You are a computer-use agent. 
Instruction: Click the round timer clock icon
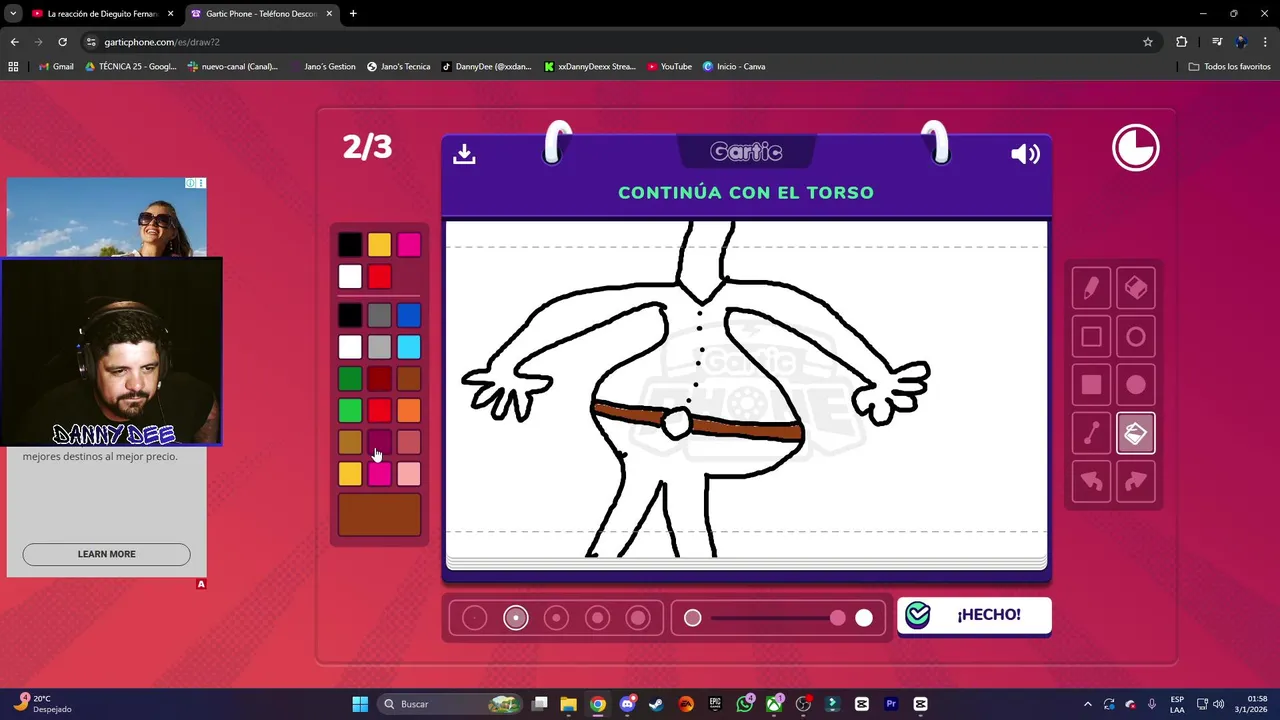point(1136,149)
